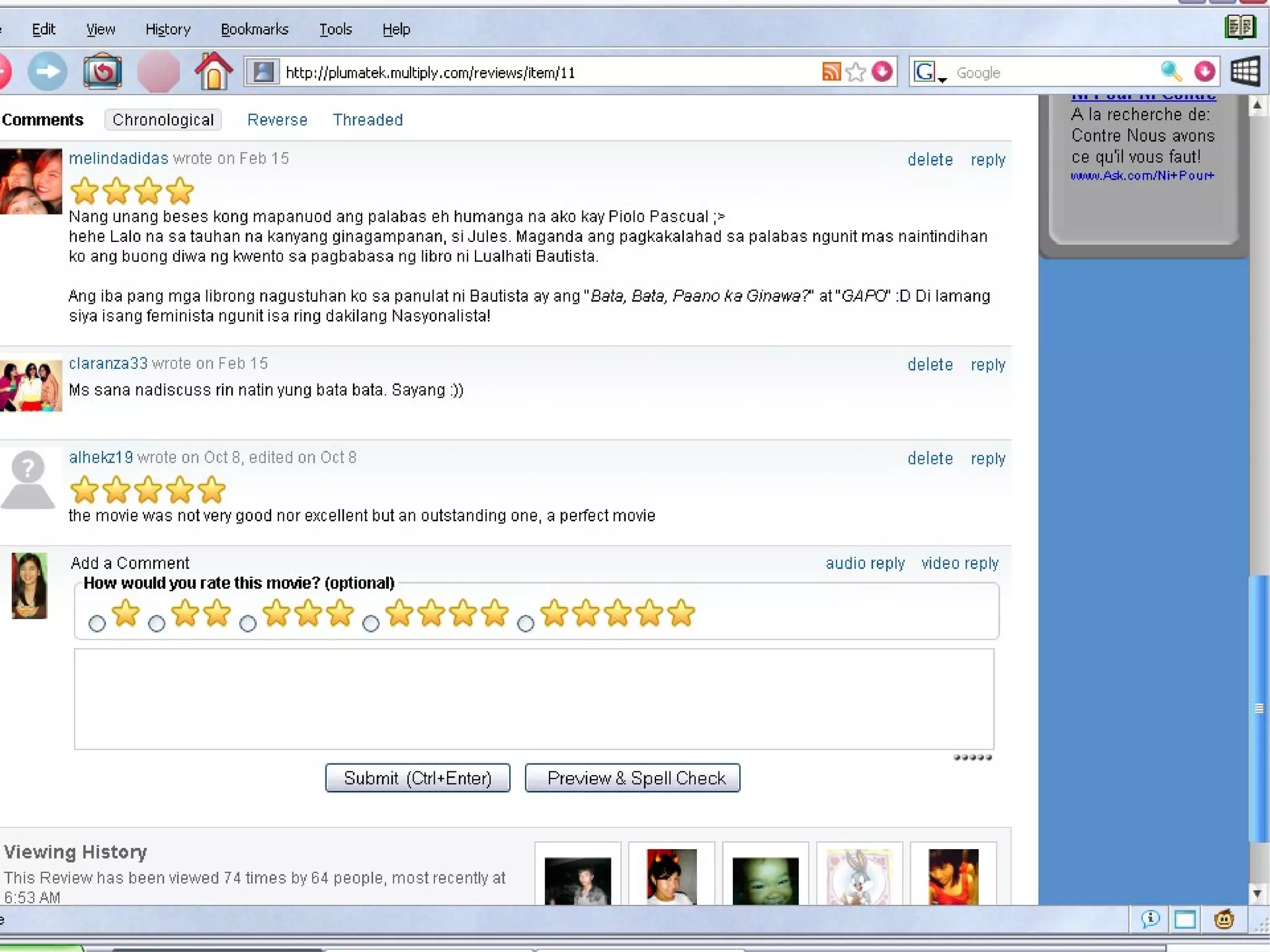
Task: Select the one-star rating radio button
Action: click(x=97, y=623)
